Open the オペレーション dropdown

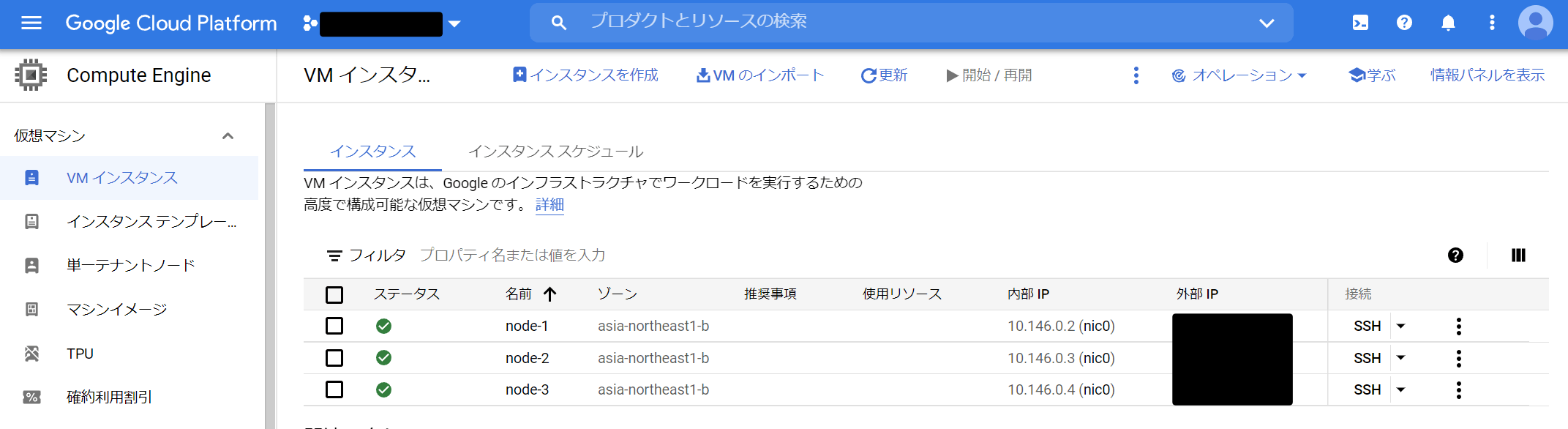(x=1239, y=75)
